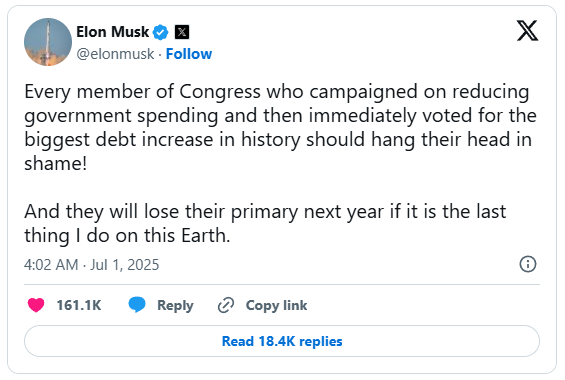Click the black X affiliate badge beside name

182,32
